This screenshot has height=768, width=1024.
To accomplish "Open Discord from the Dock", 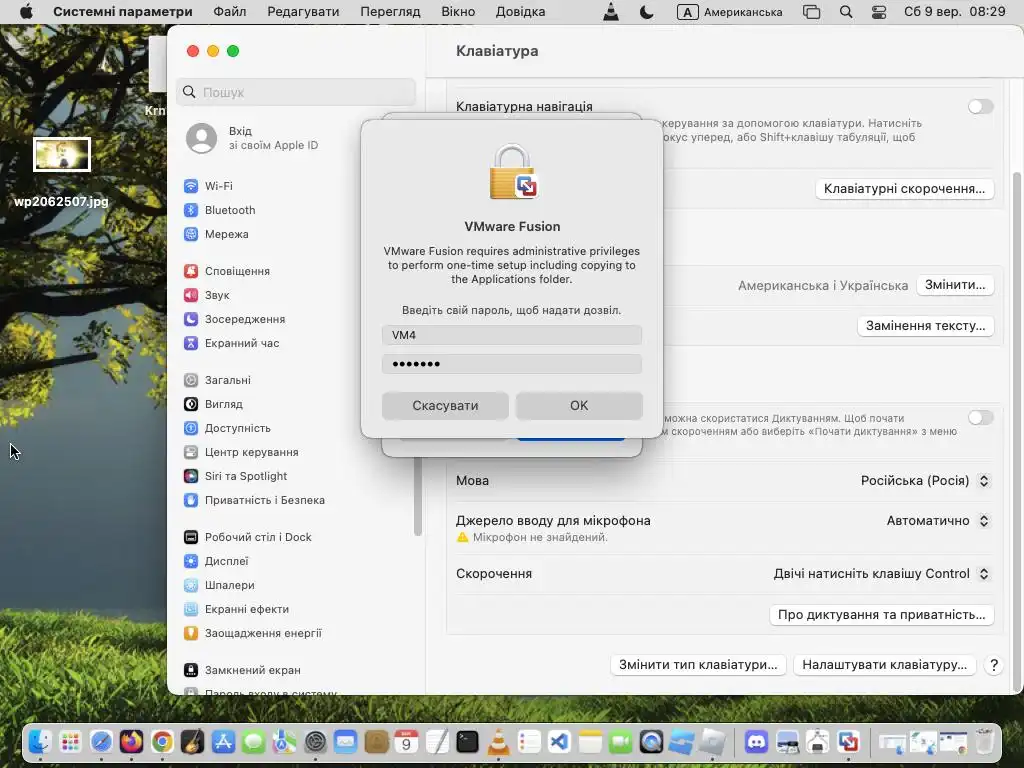I will [x=756, y=742].
